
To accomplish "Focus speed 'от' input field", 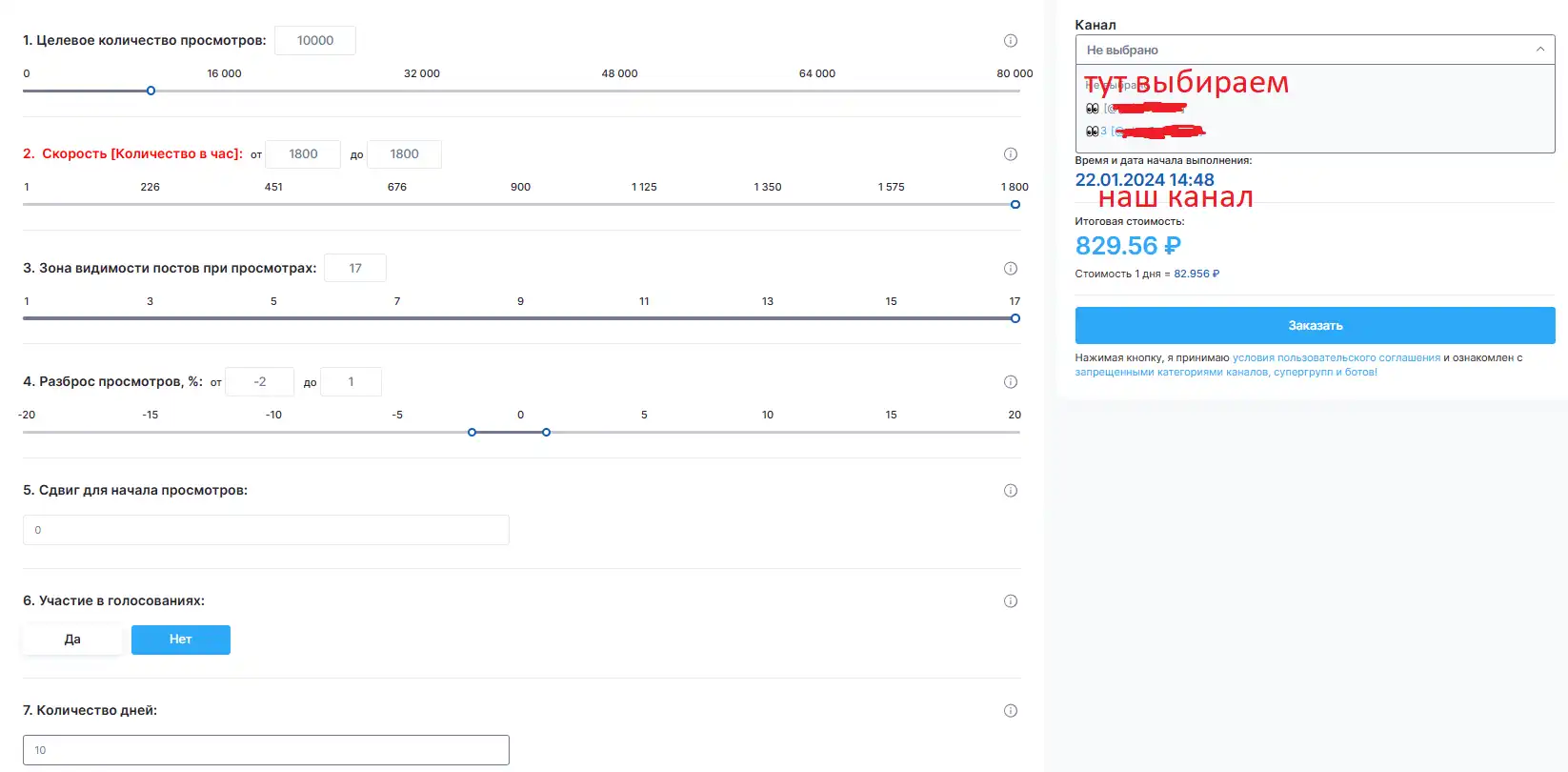I will coord(303,154).
